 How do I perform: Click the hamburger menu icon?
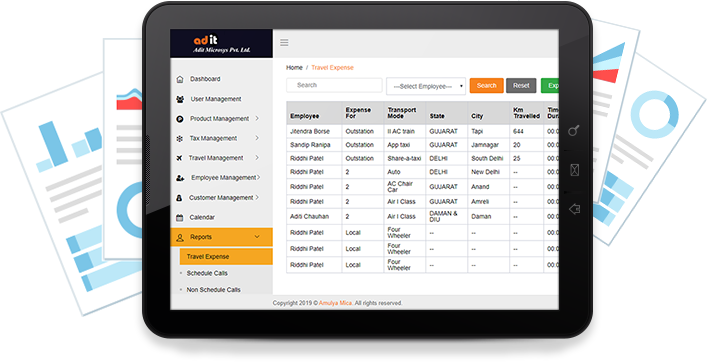(284, 42)
